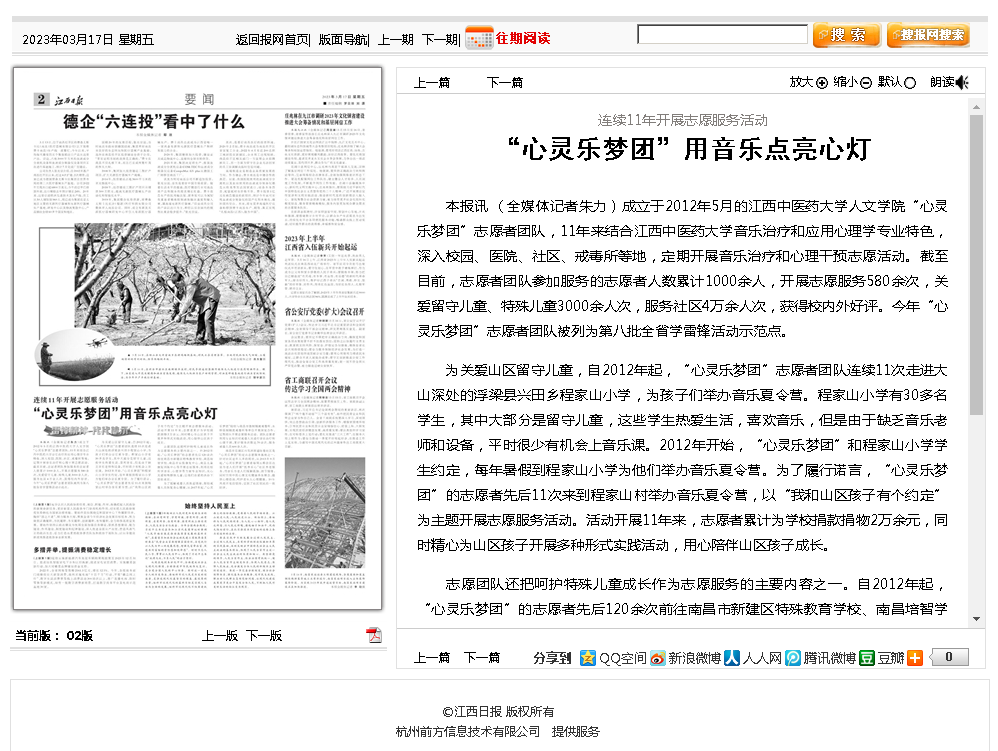Viewport: 998px width, 751px height.
Task: Click 分享到 share label
Action: (x=552, y=658)
